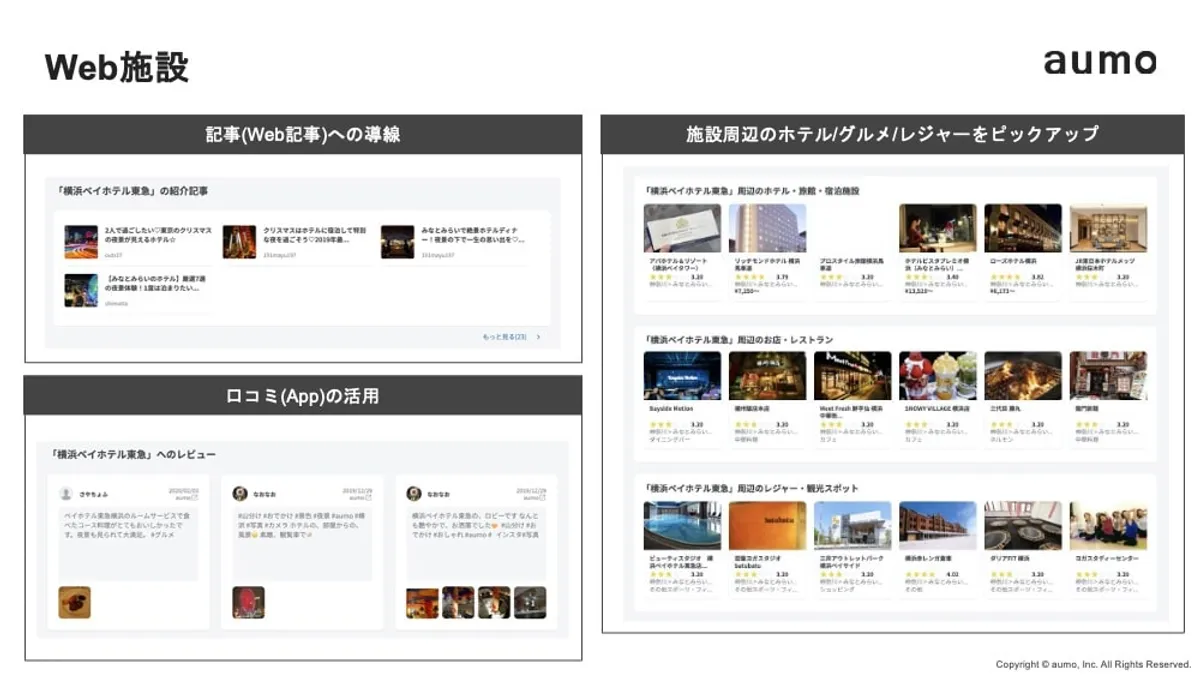Open the 横浜赤レンガ倉庫 photo
Screen dimensions: 1200x676
click(x=938, y=525)
